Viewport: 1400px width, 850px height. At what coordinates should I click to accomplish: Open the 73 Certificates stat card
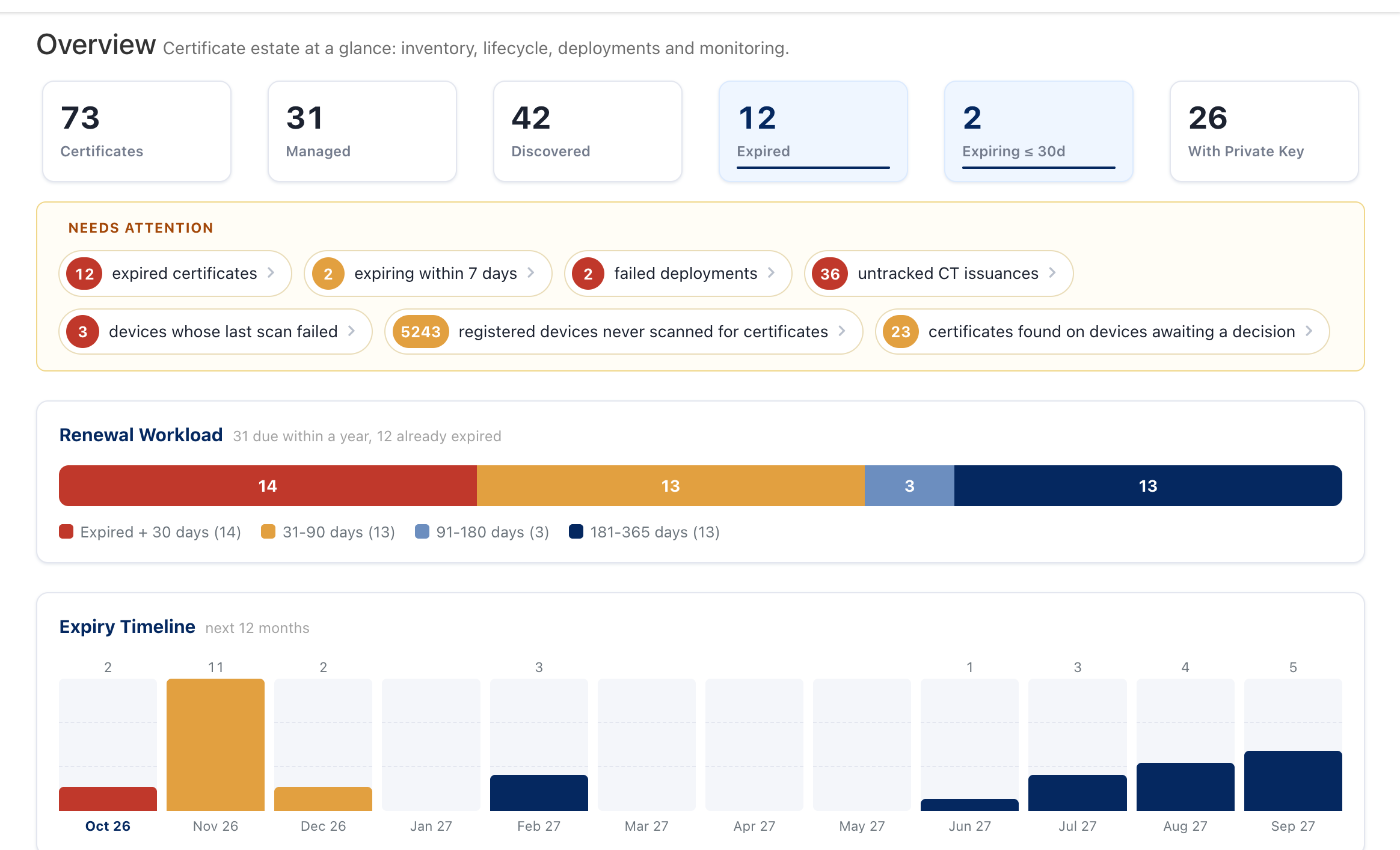click(x=136, y=131)
